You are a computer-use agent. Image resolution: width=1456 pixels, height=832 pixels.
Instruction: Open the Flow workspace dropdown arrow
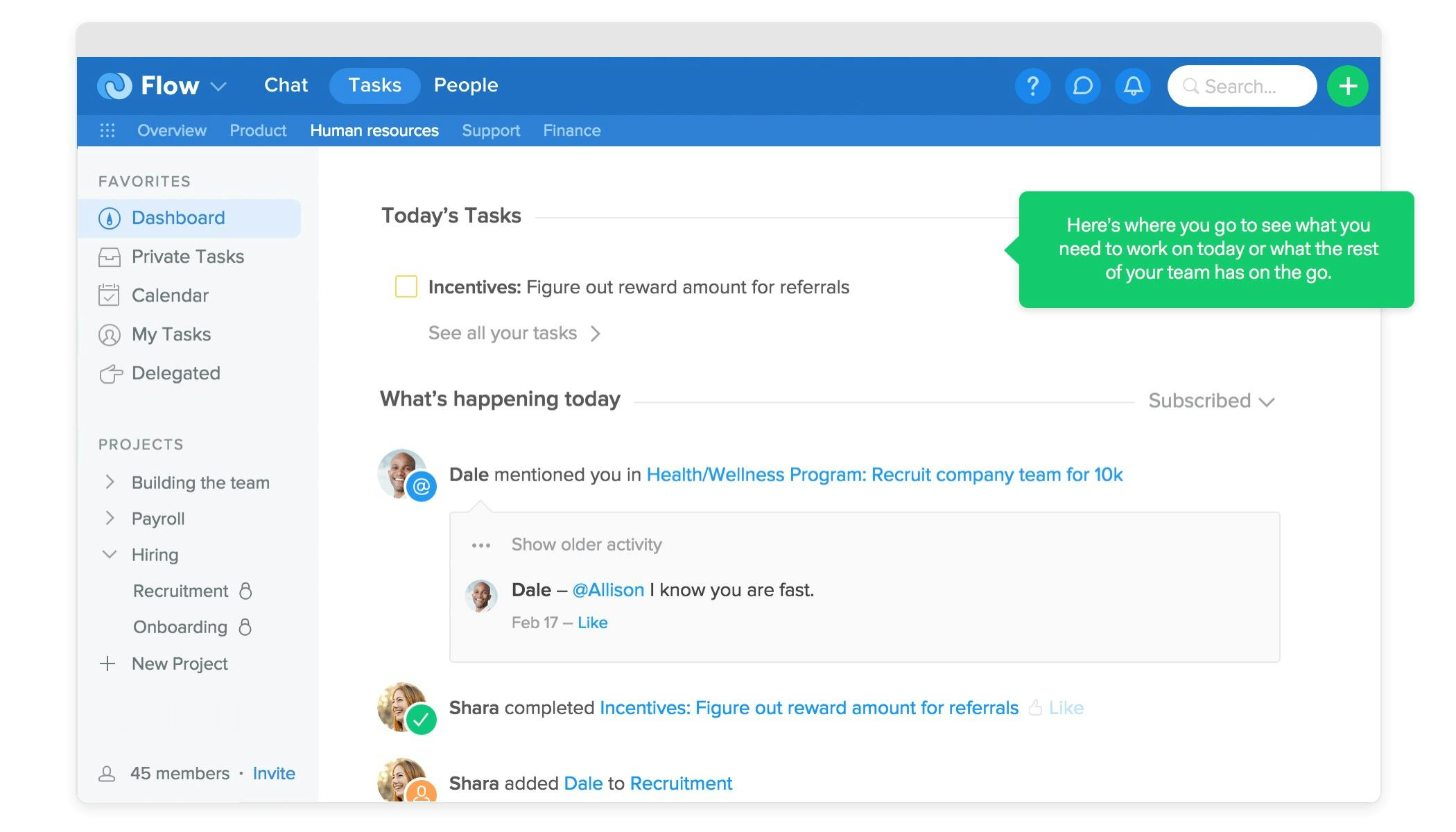218,87
